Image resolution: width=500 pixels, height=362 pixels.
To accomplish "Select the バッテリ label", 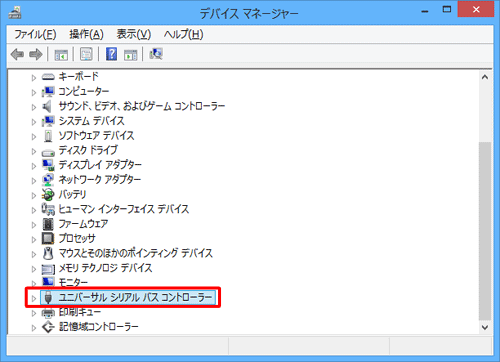I will pos(72,194).
